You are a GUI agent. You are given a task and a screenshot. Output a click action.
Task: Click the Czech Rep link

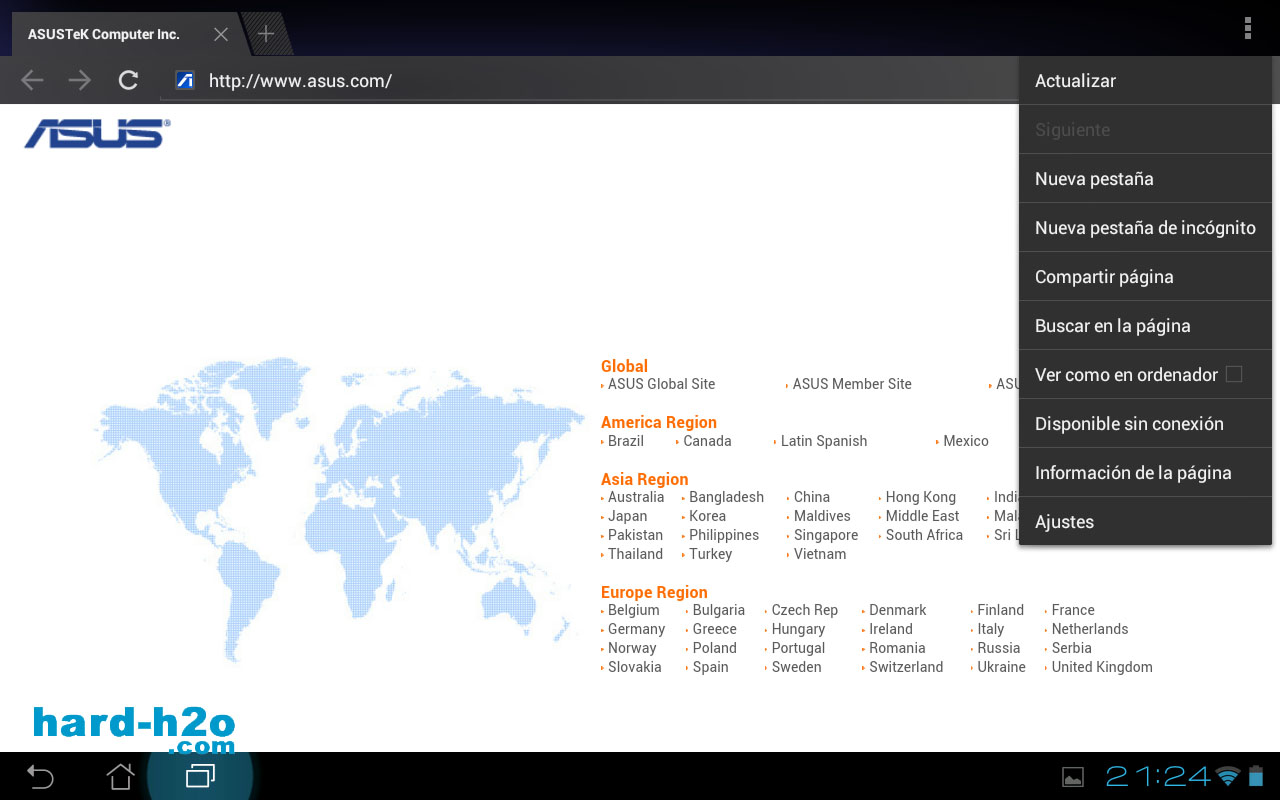(805, 610)
